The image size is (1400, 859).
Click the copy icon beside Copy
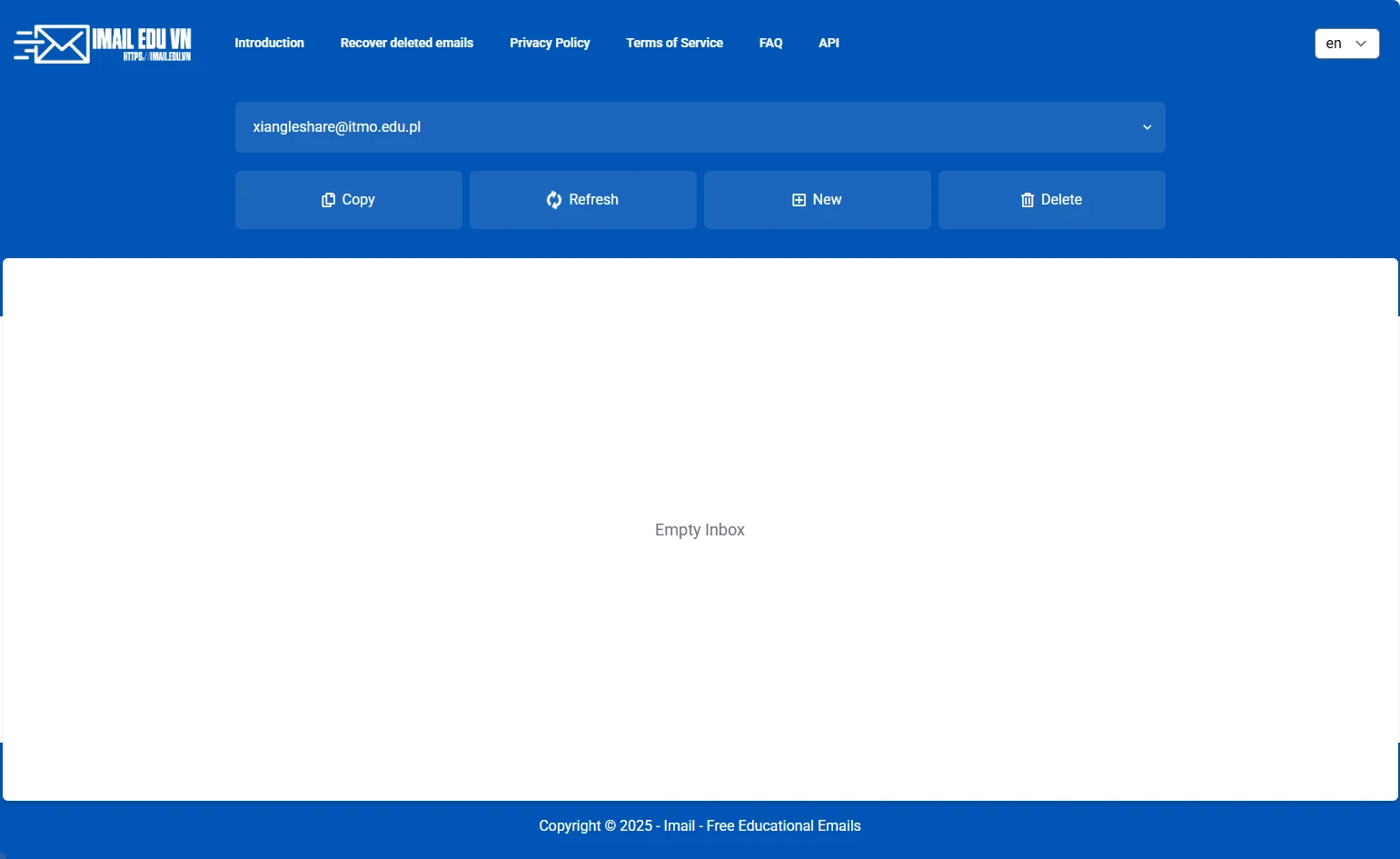(328, 200)
